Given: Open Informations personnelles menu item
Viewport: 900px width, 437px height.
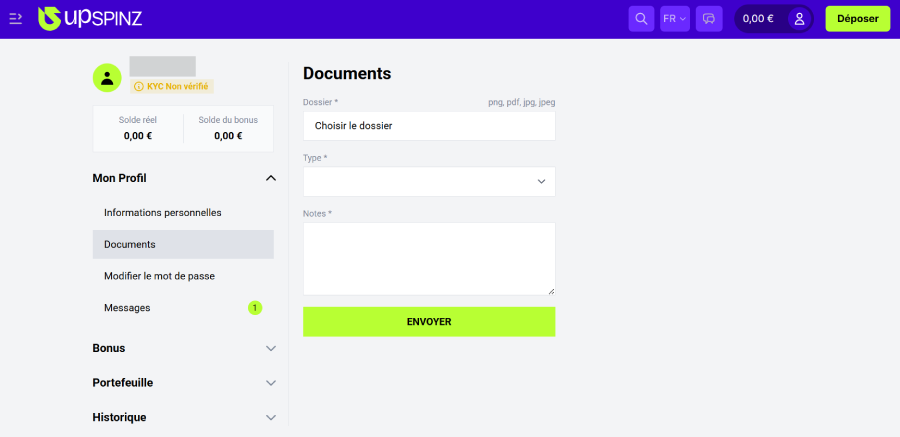Looking at the screenshot, I should click(x=162, y=213).
